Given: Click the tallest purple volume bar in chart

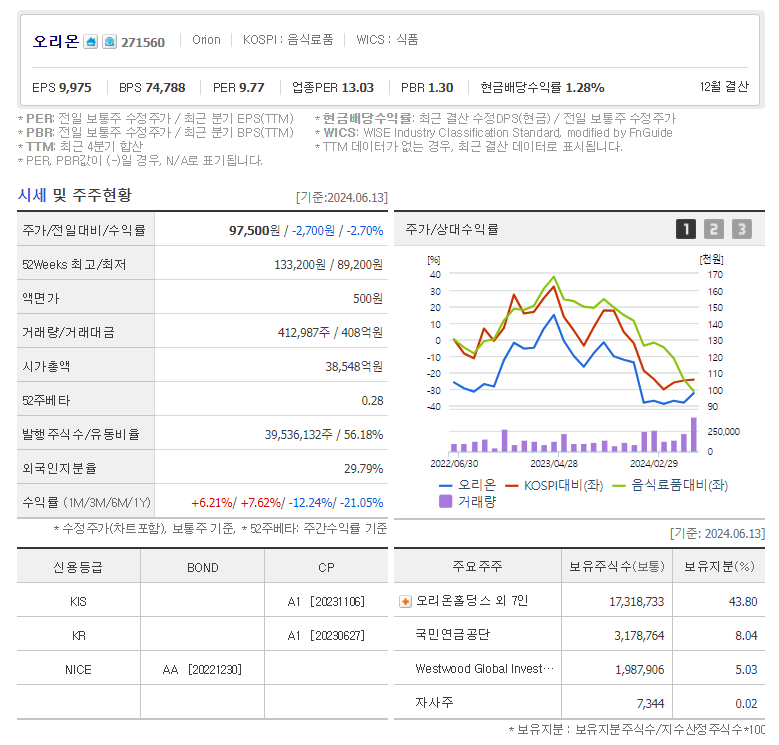Looking at the screenshot, I should (x=694, y=435).
